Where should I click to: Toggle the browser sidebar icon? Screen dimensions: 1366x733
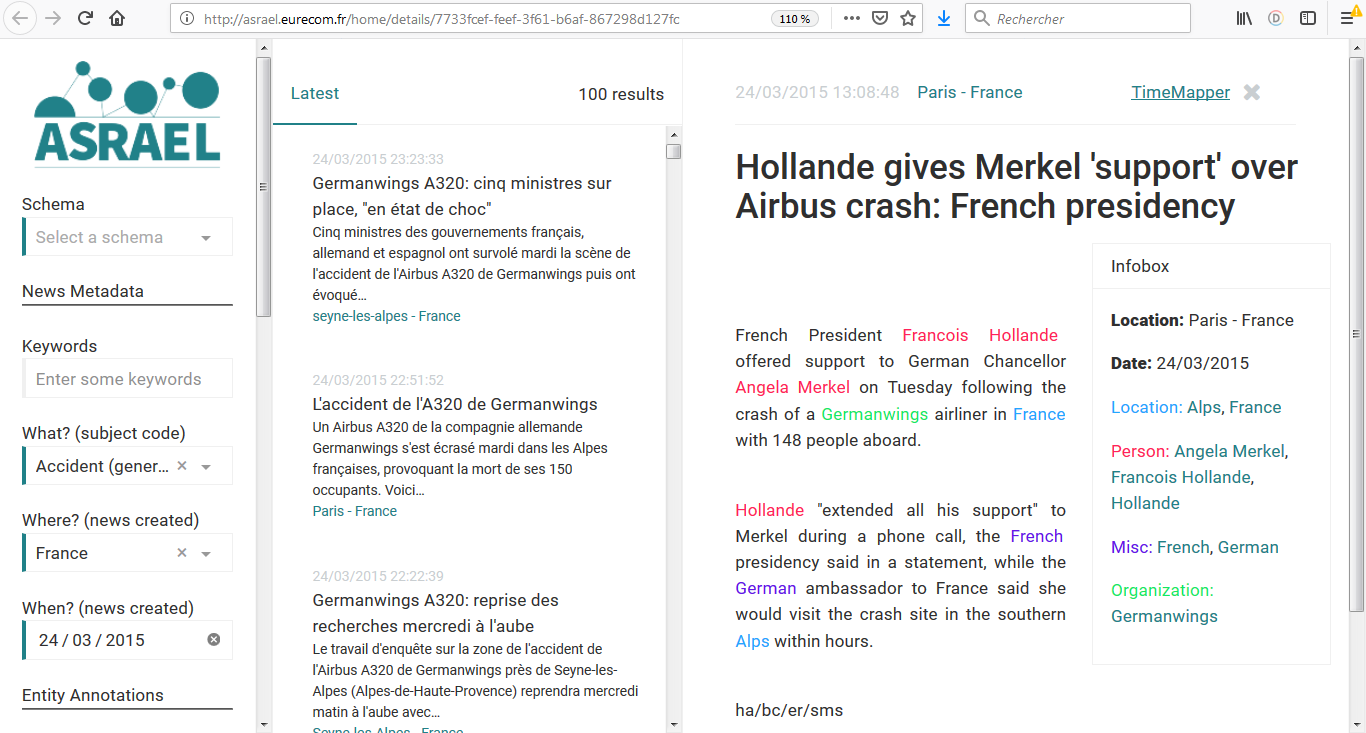1307,18
